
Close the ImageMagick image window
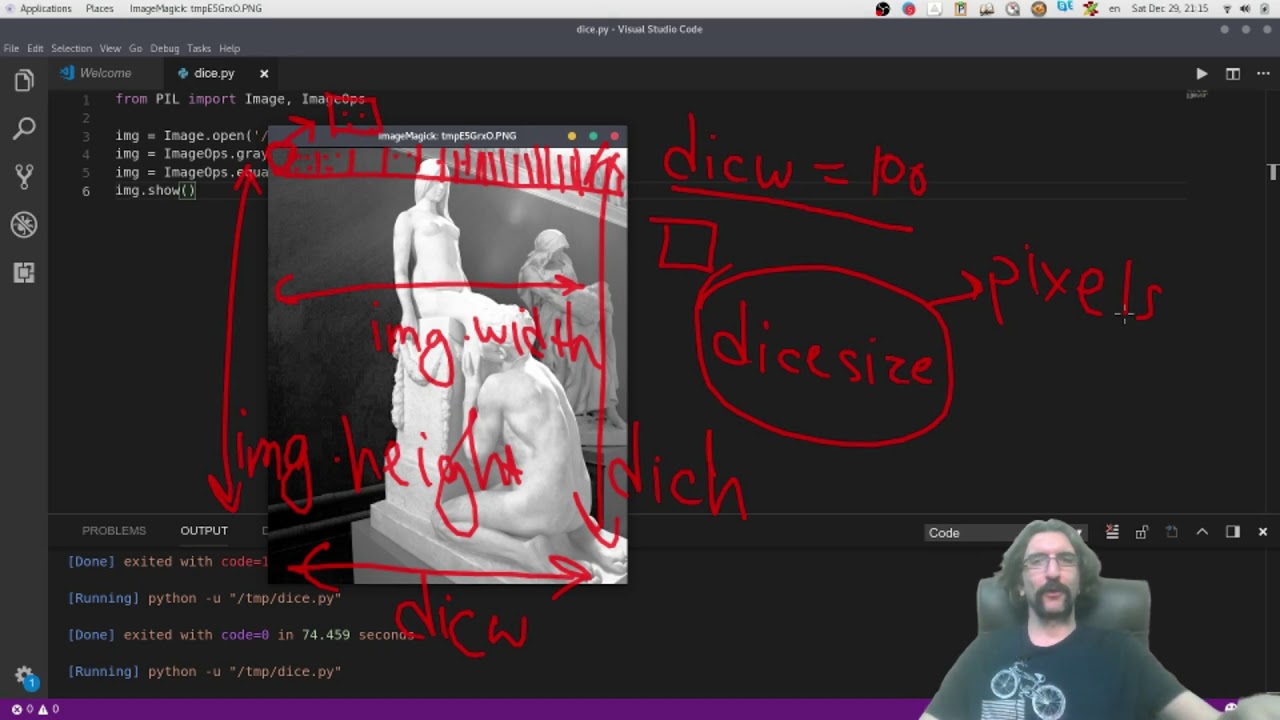[x=615, y=136]
